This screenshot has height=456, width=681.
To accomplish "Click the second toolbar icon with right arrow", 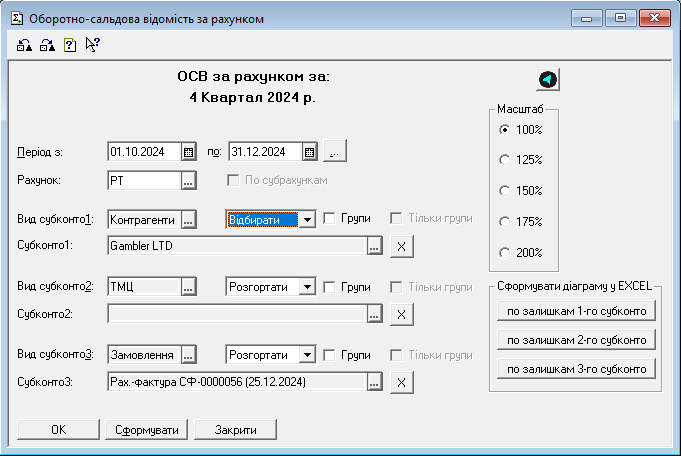I will click(x=47, y=44).
